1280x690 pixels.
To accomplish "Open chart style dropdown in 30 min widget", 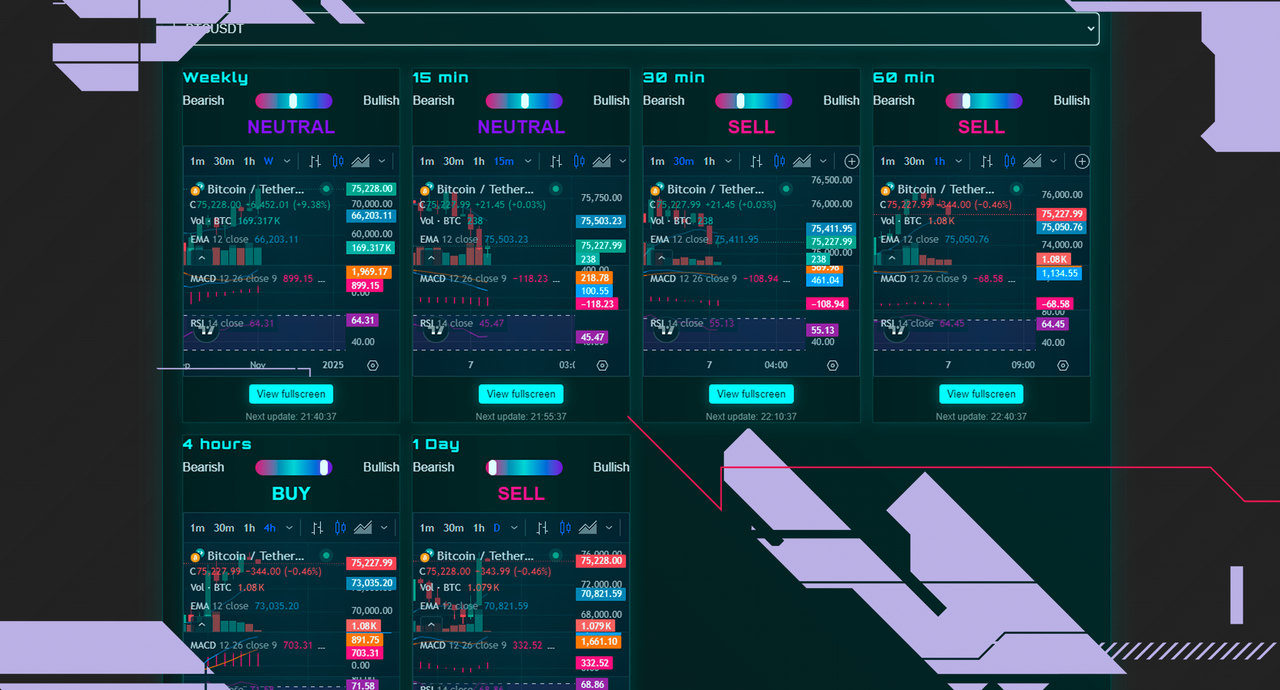I will click(x=824, y=161).
